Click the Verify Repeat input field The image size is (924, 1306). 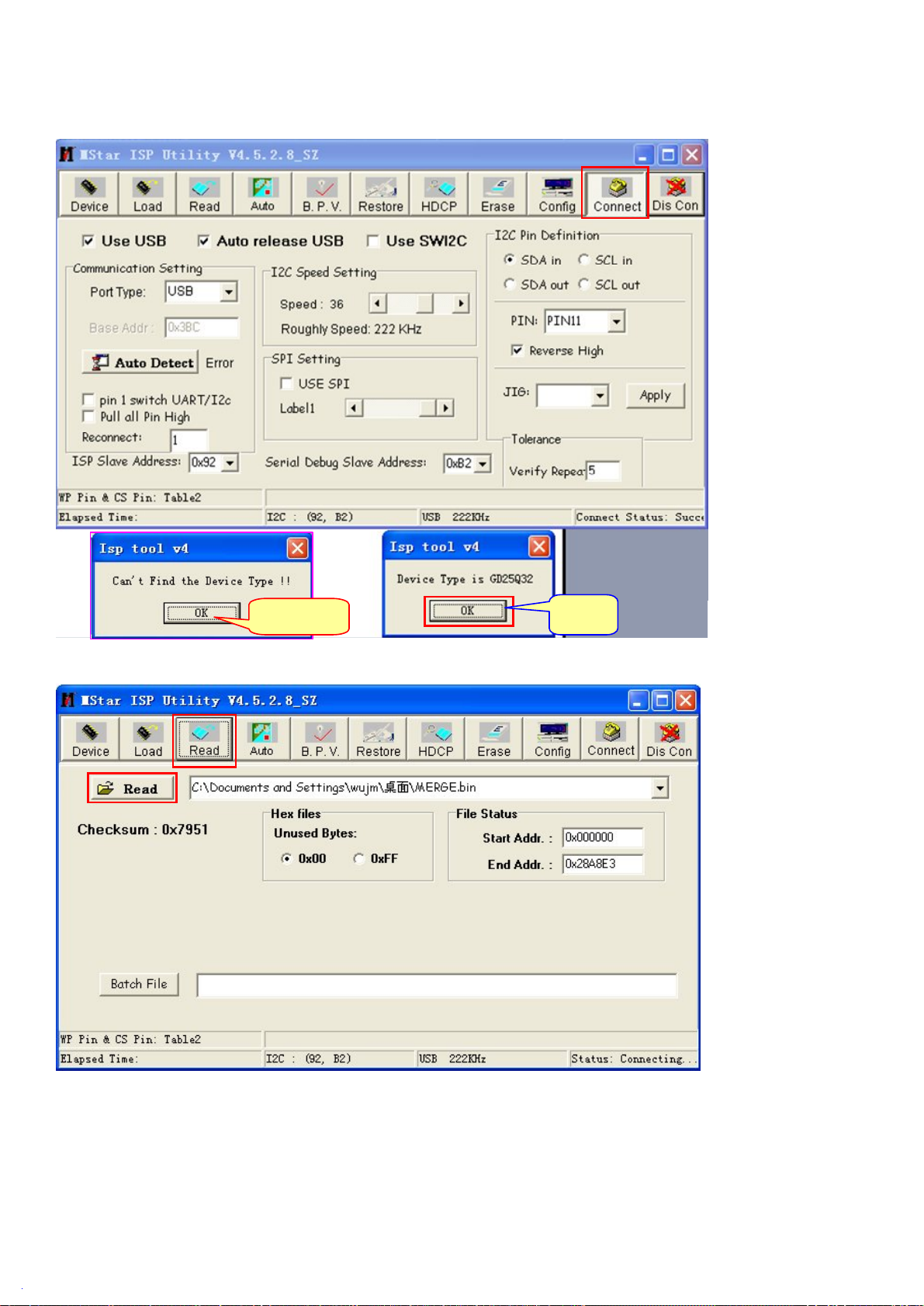point(603,471)
